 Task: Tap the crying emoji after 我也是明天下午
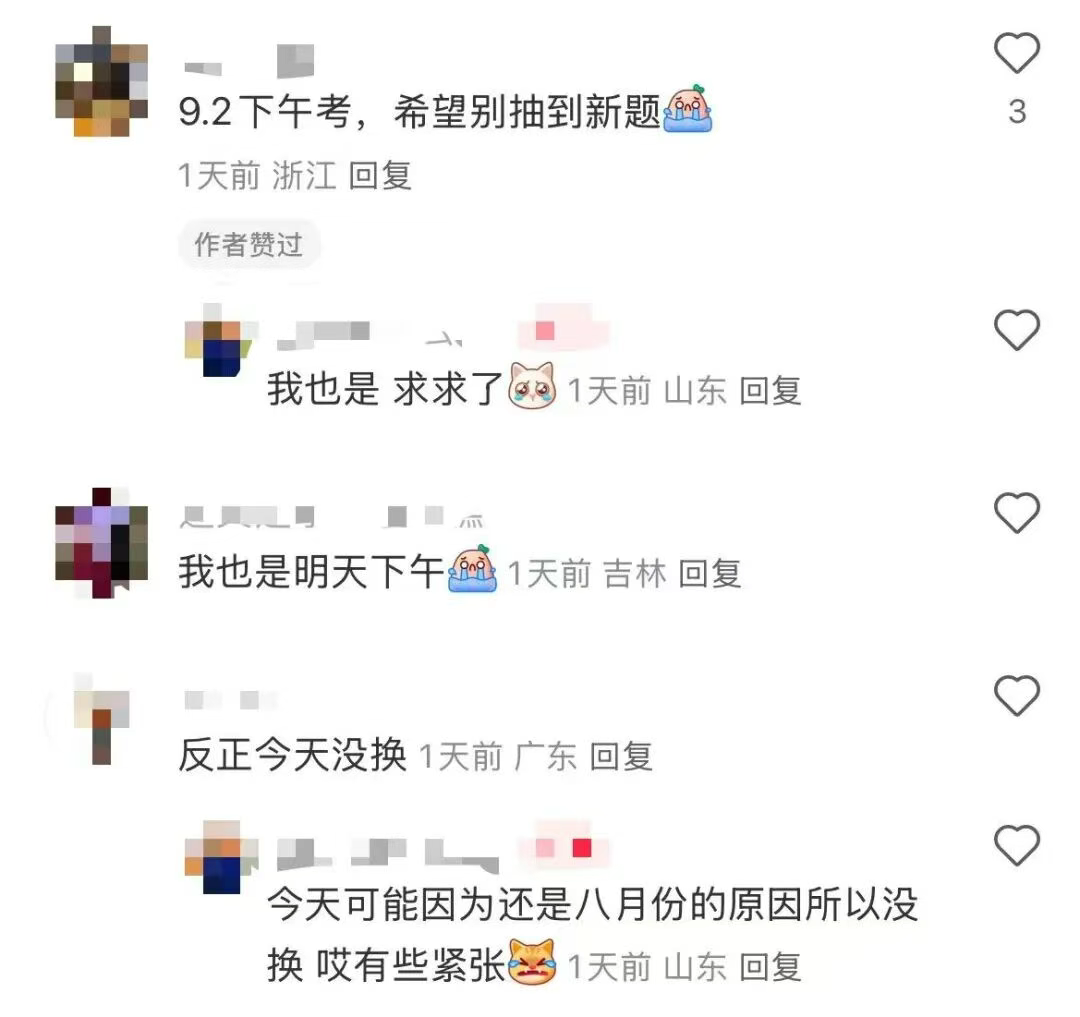pos(472,569)
